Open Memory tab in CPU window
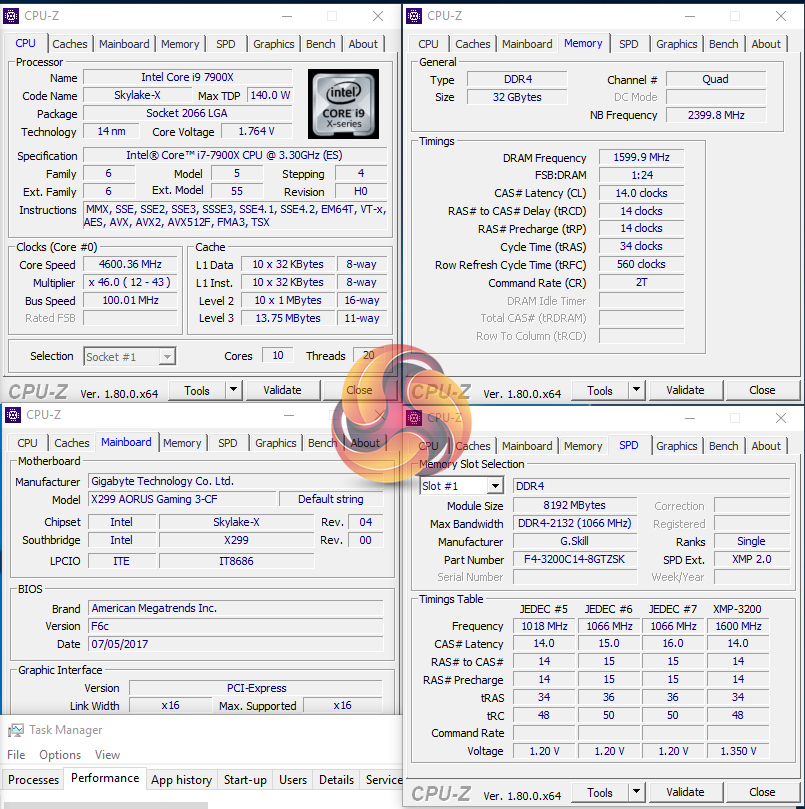 [x=180, y=44]
